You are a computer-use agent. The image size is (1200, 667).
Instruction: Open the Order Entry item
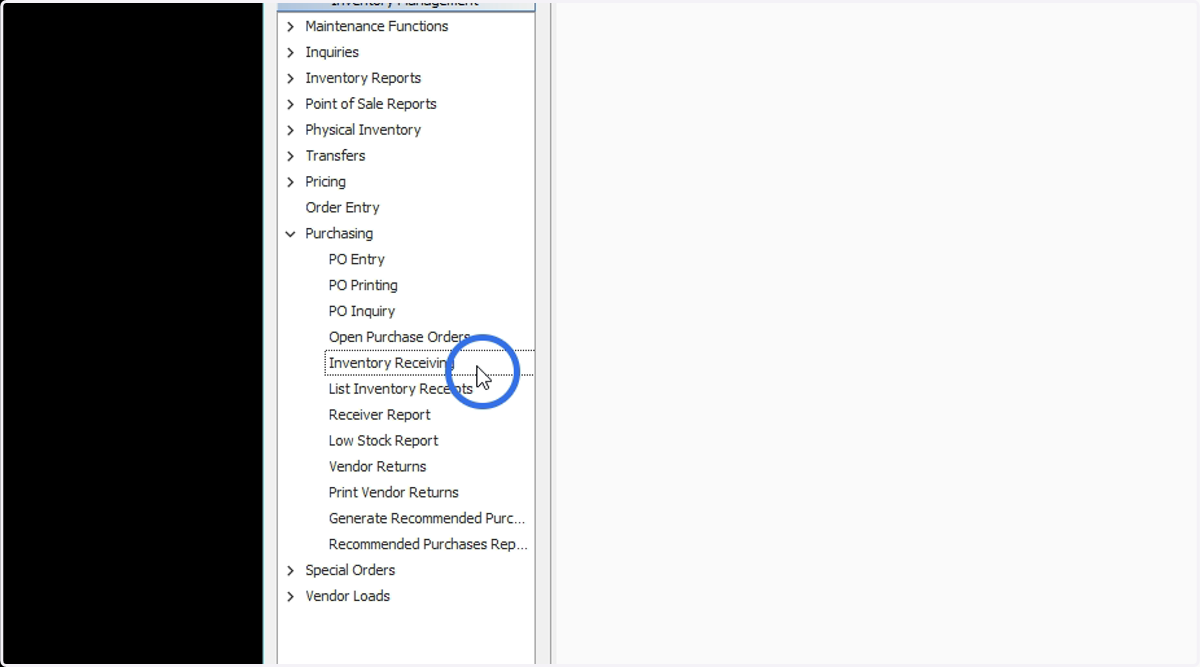[342, 208]
